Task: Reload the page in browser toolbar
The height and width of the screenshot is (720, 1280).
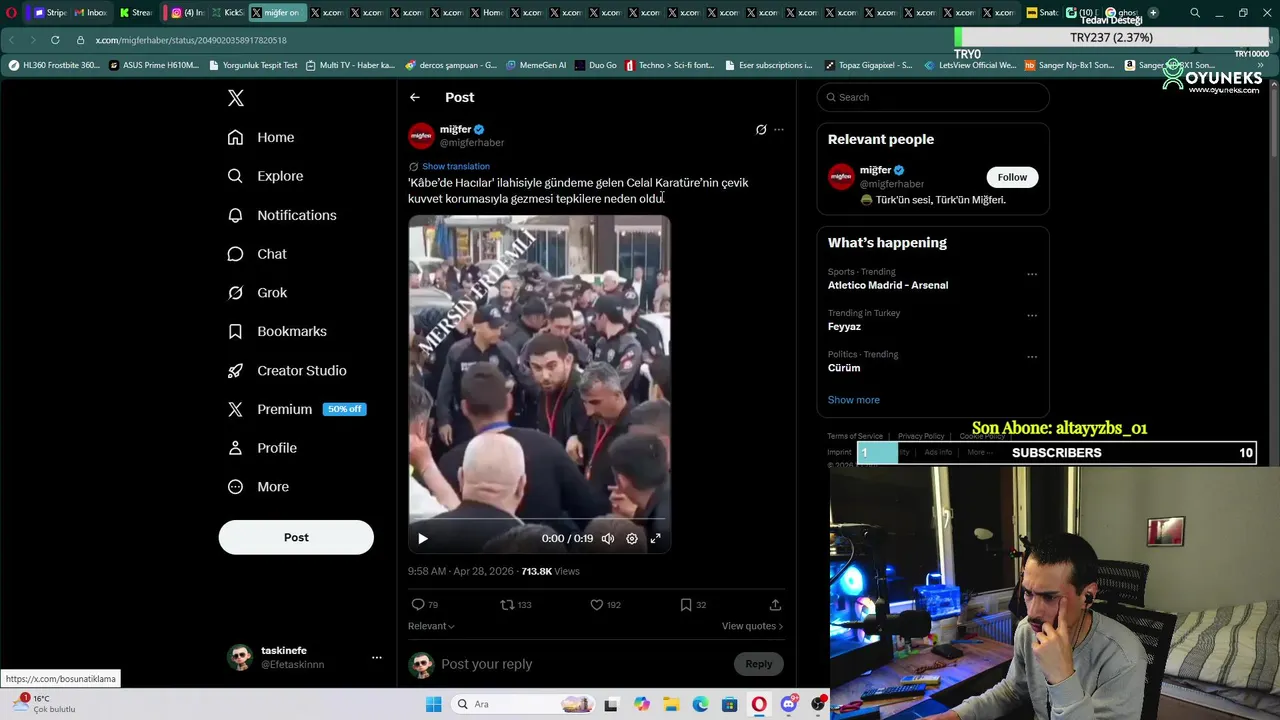Action: tap(55, 40)
